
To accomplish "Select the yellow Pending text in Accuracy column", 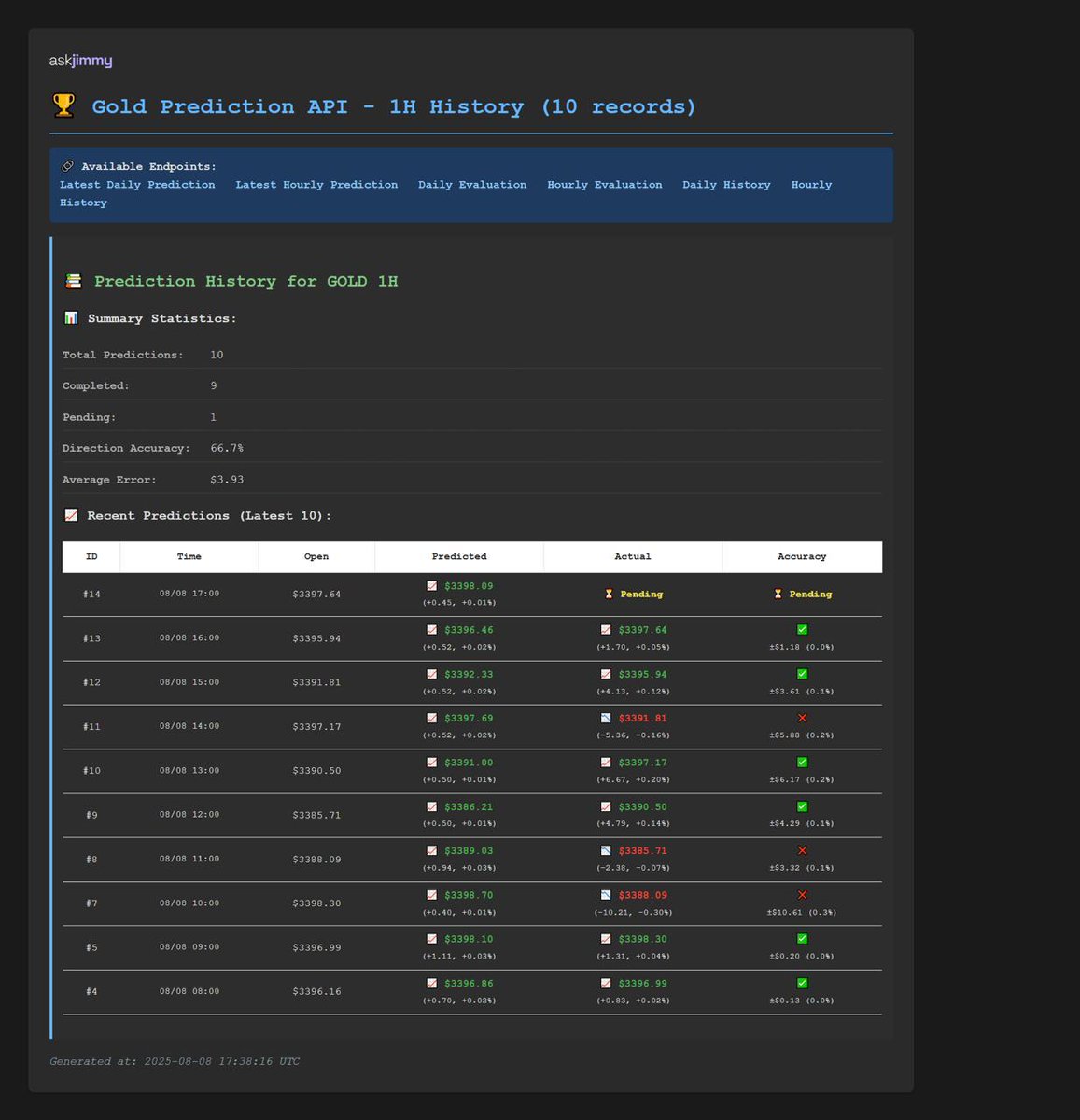I will (810, 594).
